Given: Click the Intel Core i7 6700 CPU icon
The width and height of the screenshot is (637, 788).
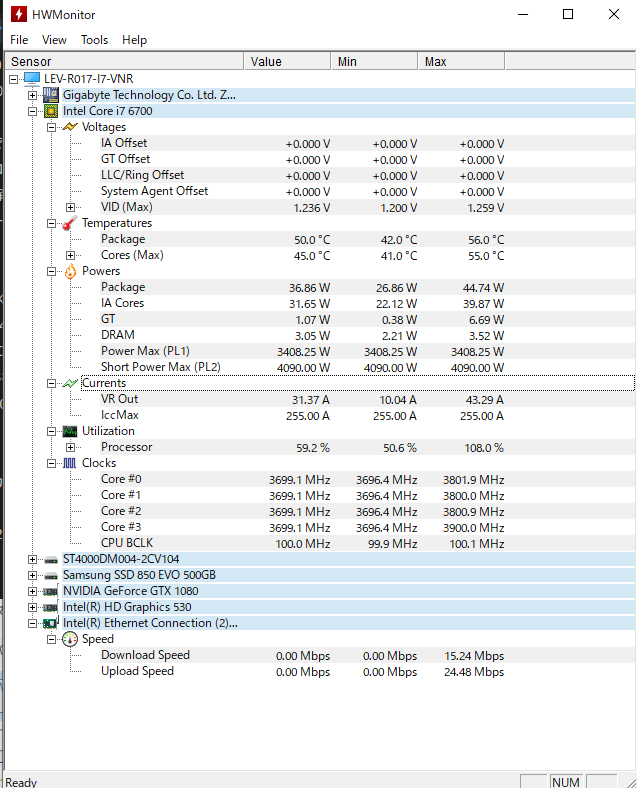Looking at the screenshot, I should click(51, 111).
